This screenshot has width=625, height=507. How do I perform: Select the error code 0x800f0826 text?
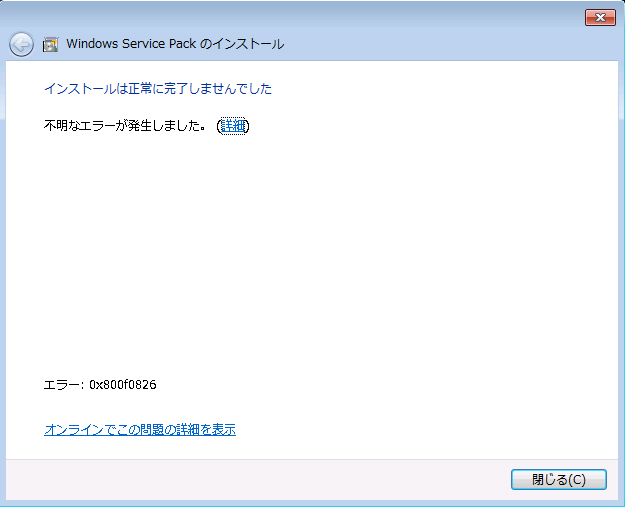(x=123, y=385)
